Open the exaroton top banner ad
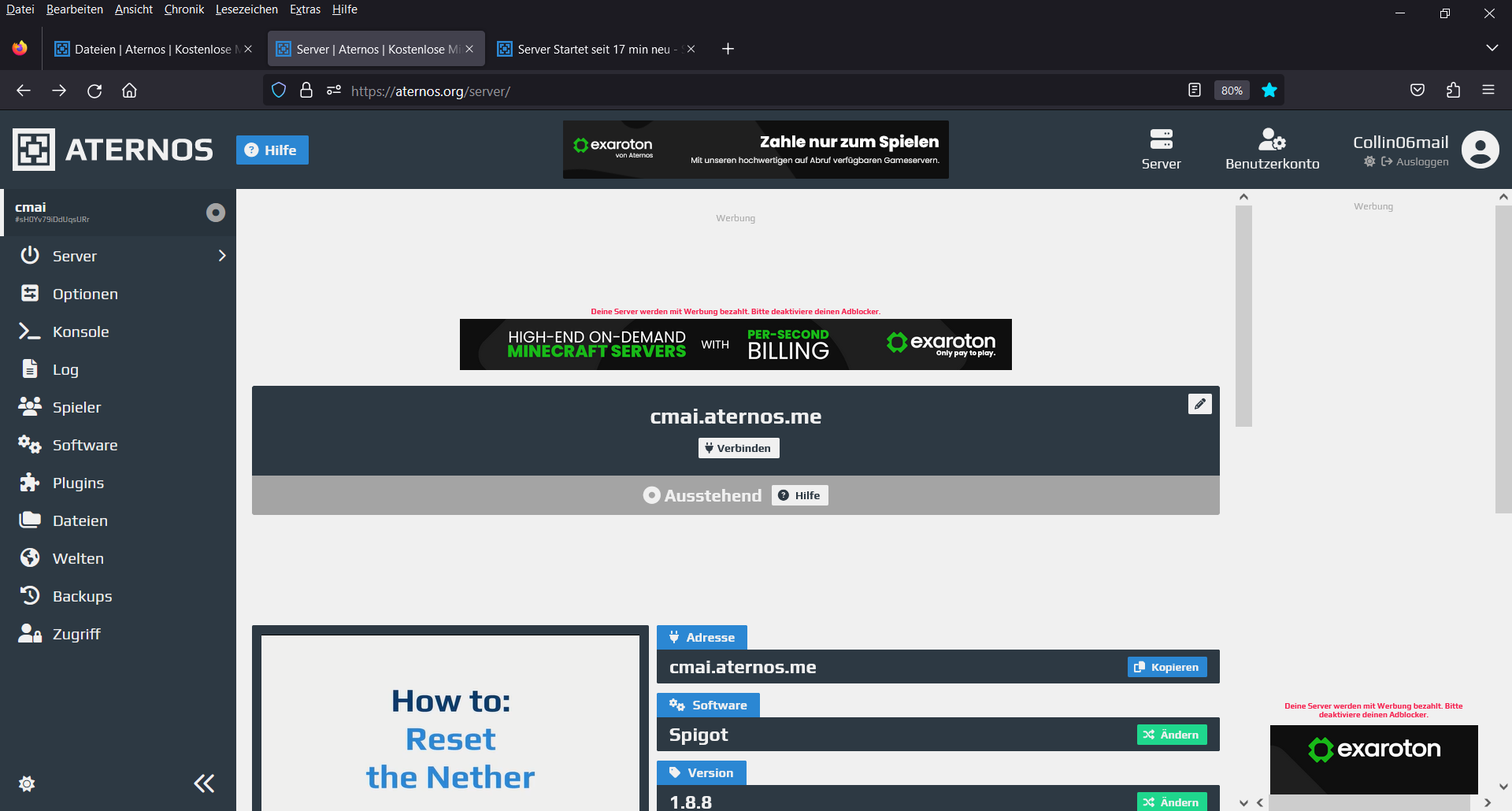1512x811 pixels. (756, 150)
